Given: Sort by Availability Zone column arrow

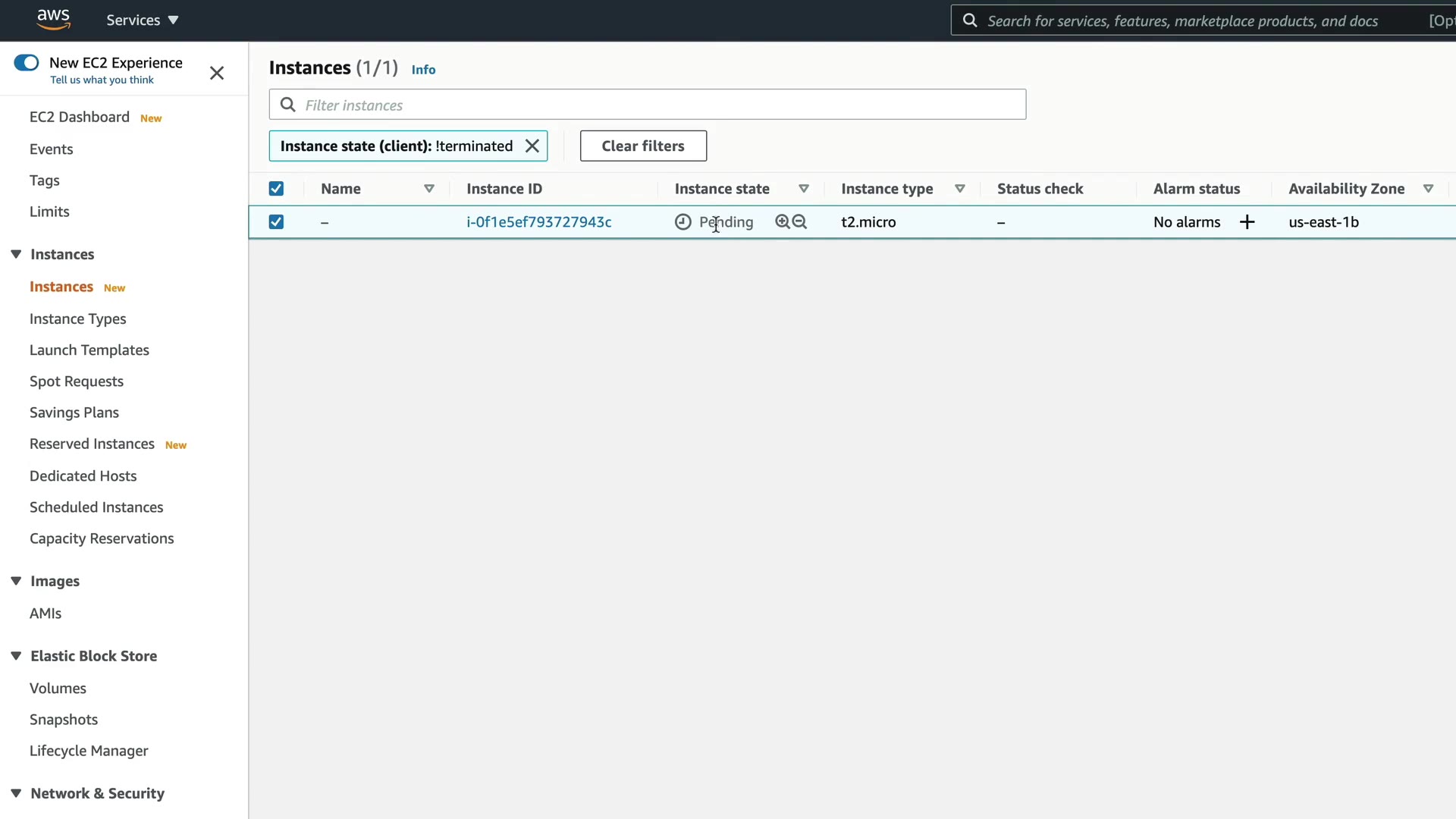Looking at the screenshot, I should point(1429,189).
